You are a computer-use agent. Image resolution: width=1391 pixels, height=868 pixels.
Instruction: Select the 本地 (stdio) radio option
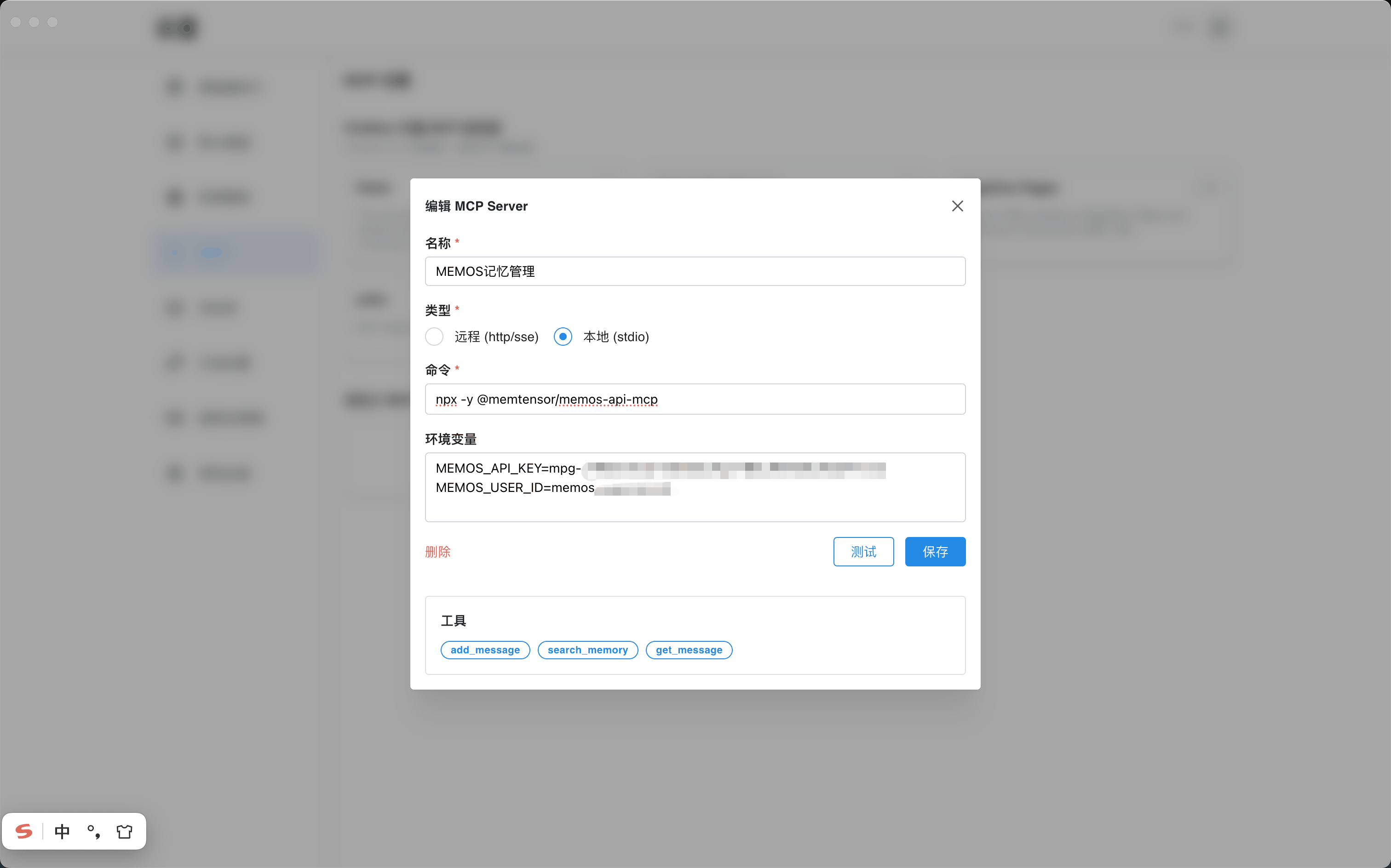(x=562, y=337)
